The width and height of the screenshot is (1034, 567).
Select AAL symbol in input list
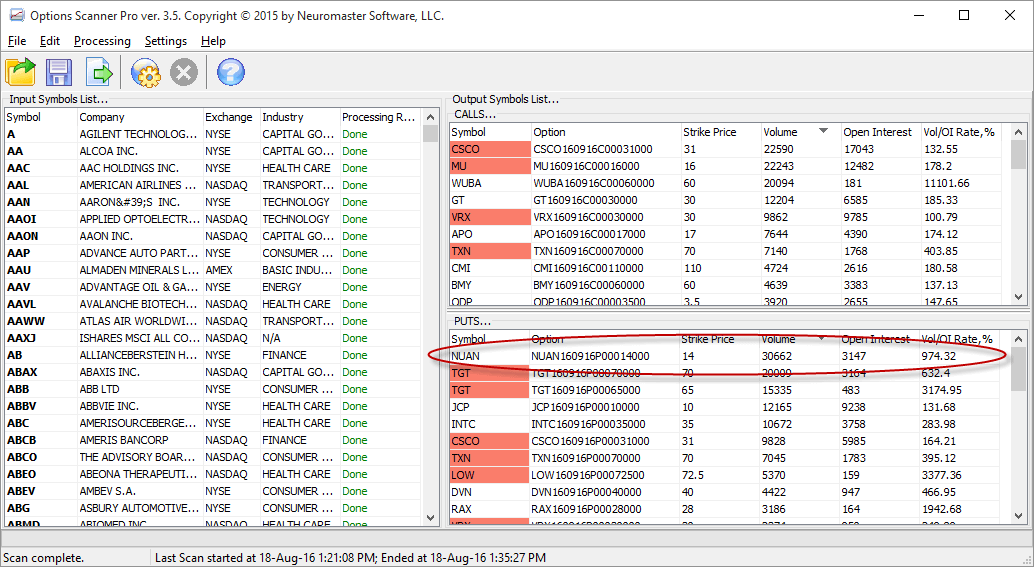click(18, 185)
